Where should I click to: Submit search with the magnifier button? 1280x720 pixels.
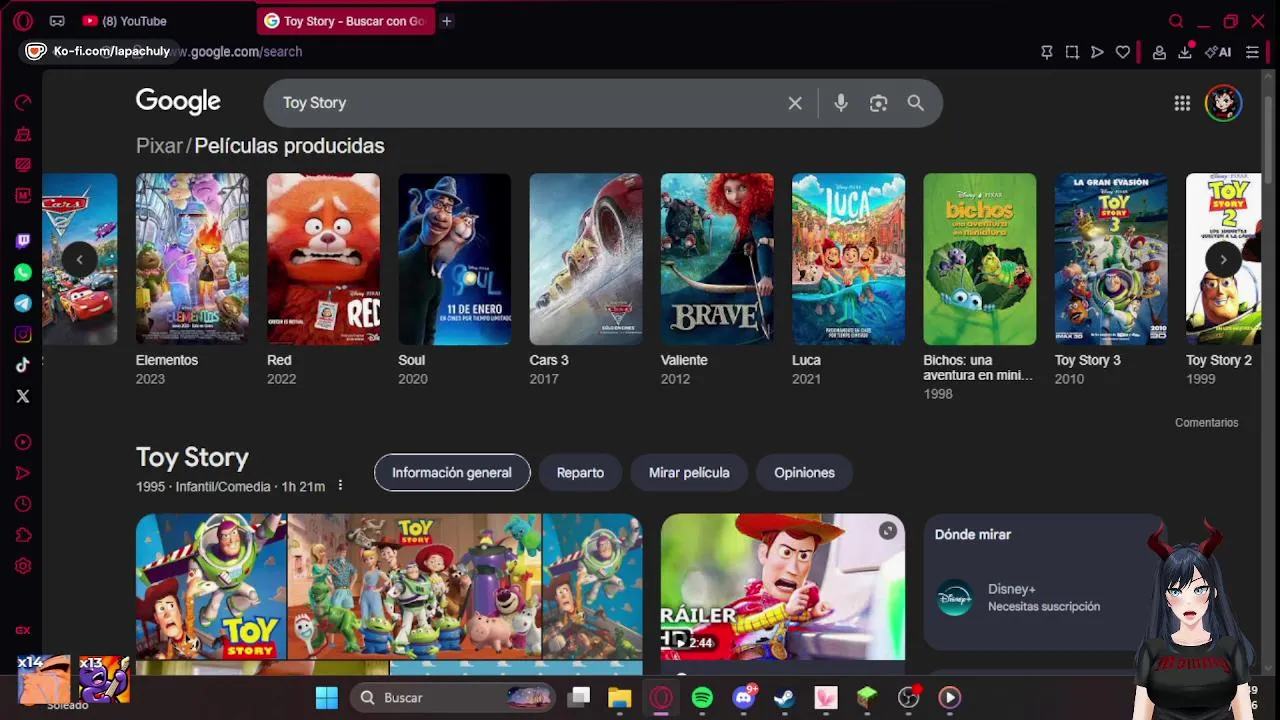(915, 103)
